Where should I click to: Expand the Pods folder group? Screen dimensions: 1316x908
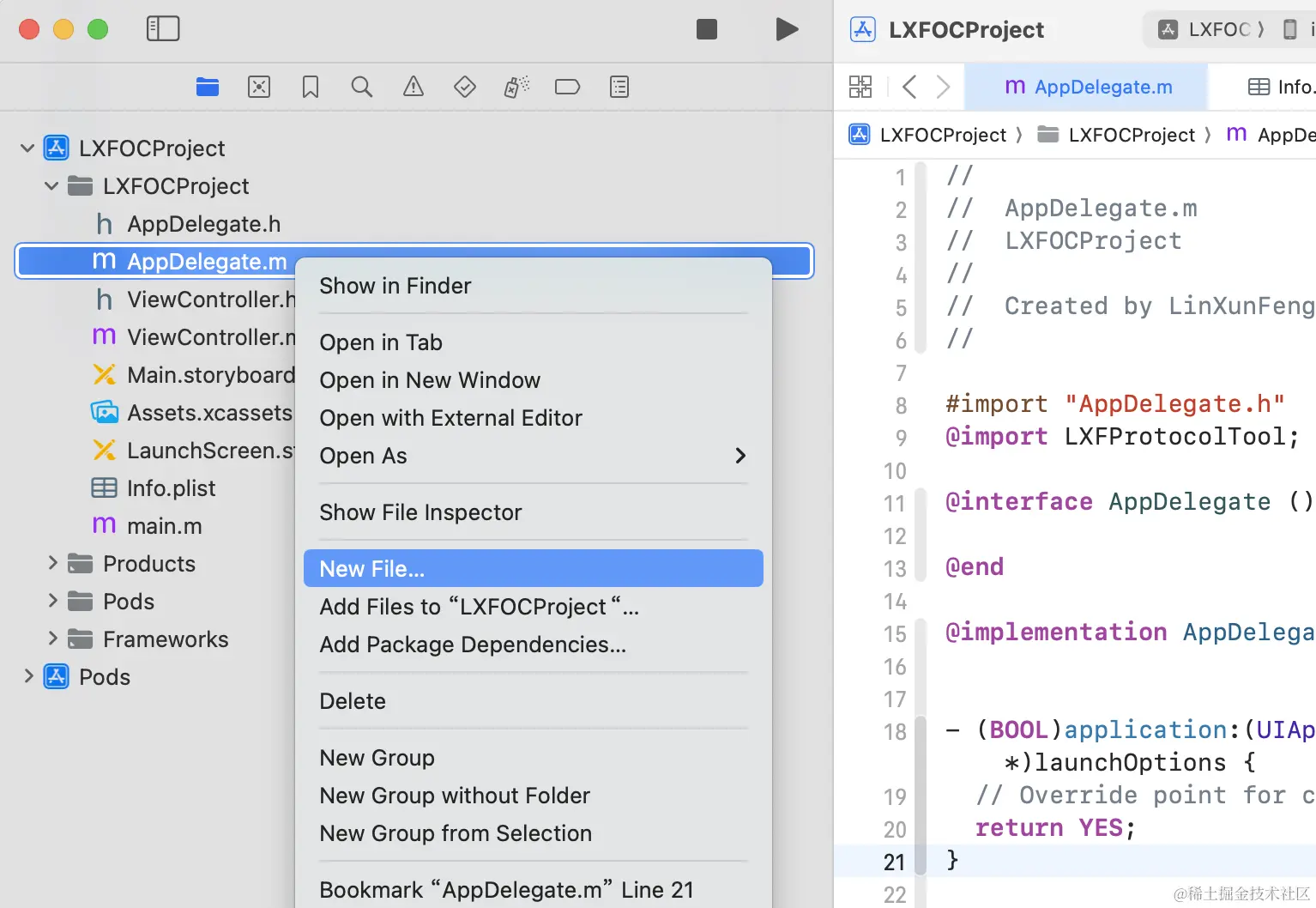52,601
